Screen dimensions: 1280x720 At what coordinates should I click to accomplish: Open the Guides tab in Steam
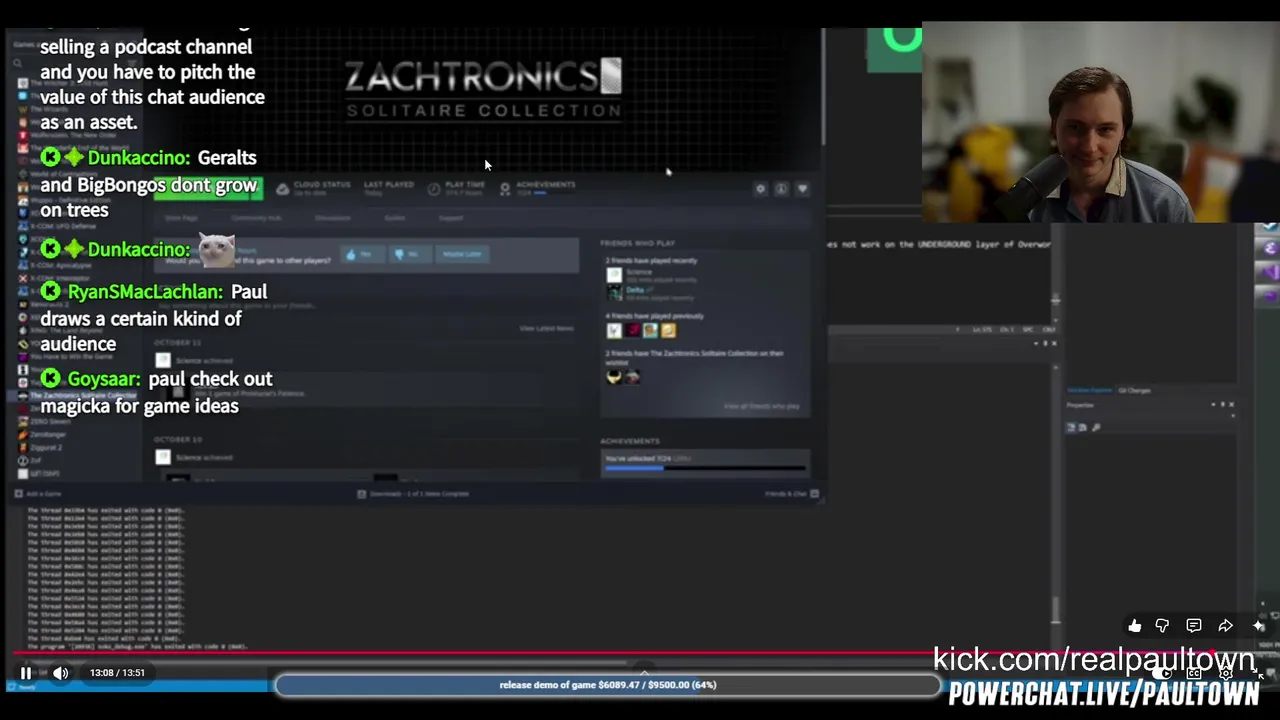[x=395, y=218]
